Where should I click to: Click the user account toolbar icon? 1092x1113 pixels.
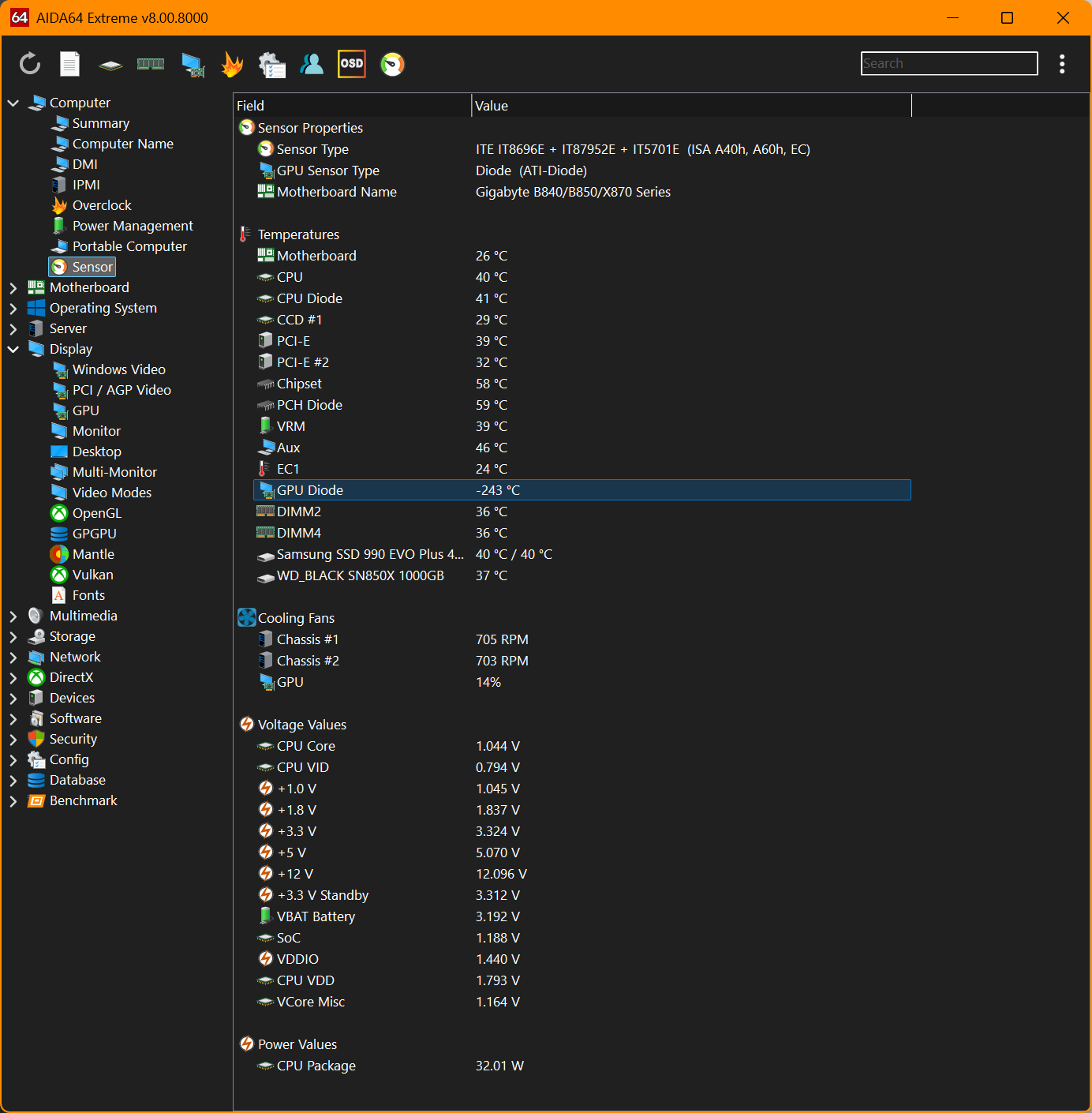pyautogui.click(x=312, y=64)
